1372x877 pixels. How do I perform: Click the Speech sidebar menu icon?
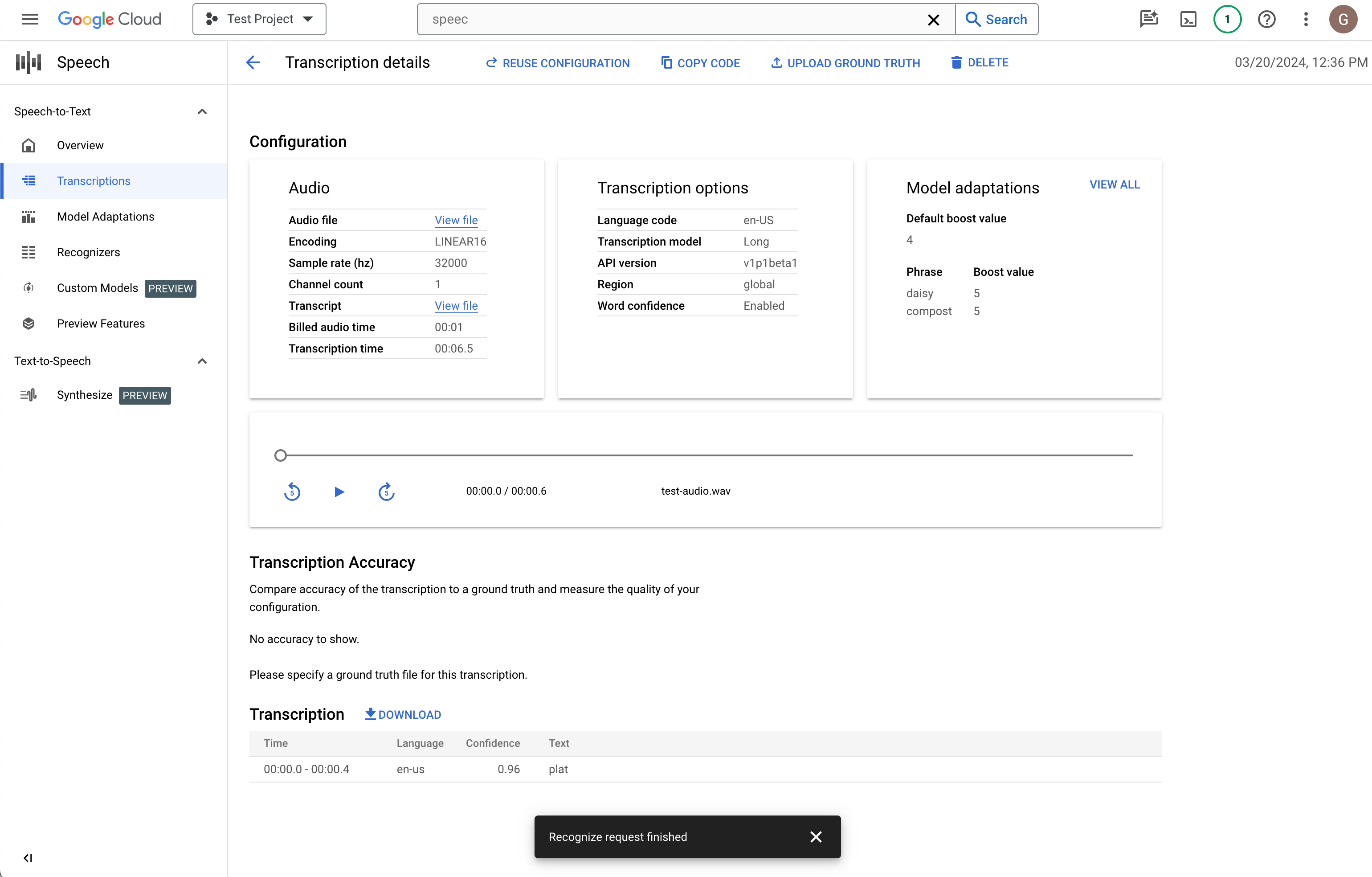click(28, 63)
